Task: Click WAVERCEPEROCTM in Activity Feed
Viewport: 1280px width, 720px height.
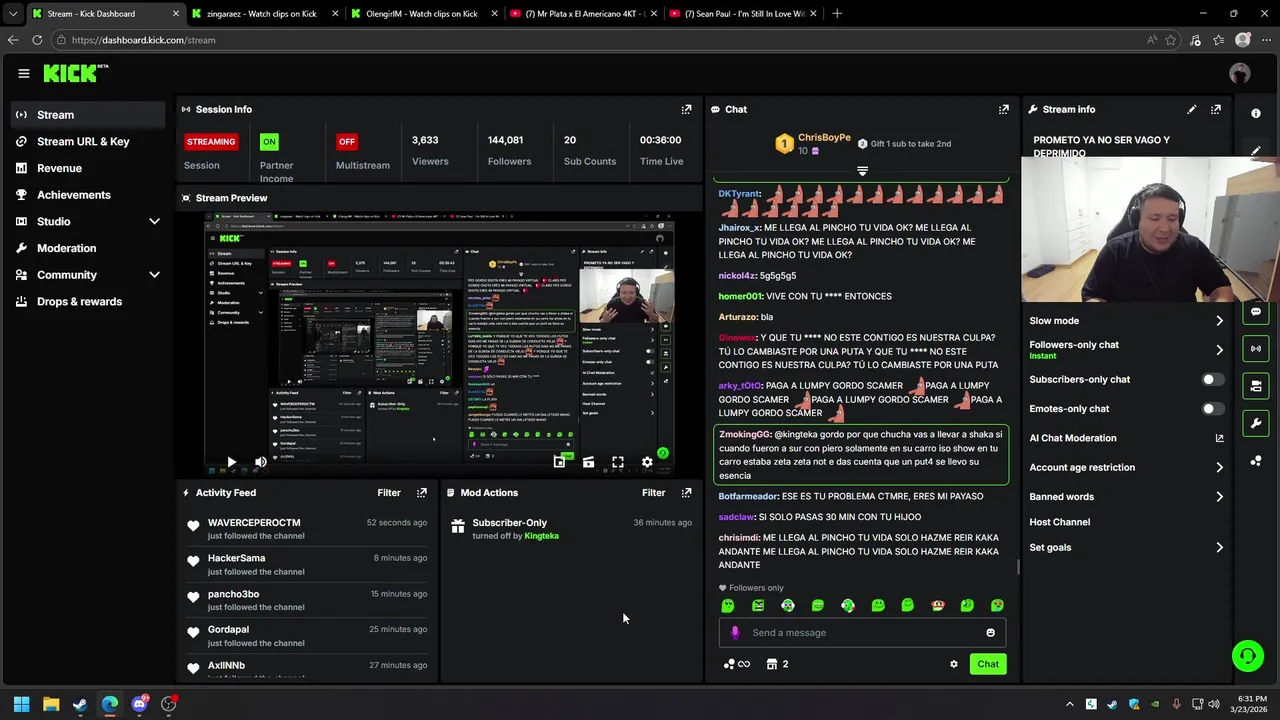Action: click(x=254, y=522)
